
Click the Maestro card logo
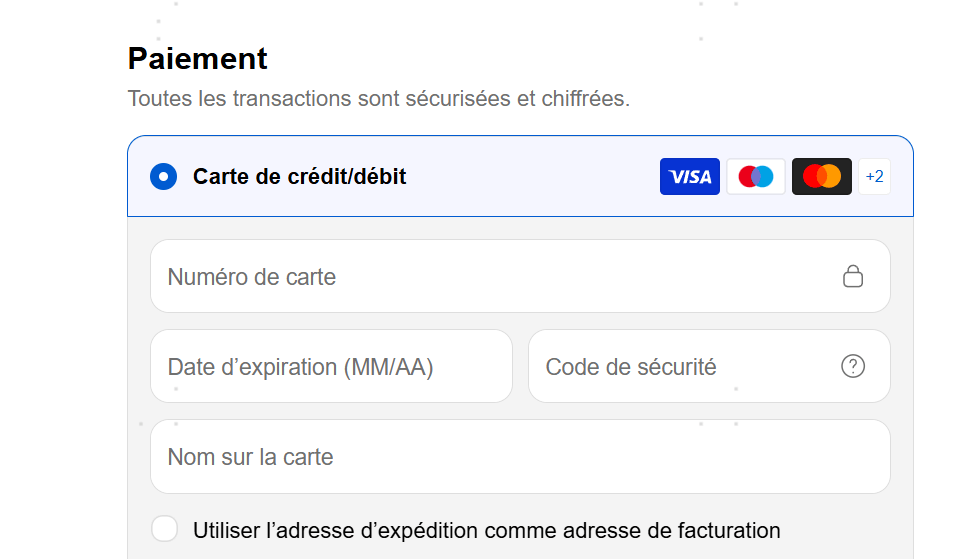click(x=755, y=176)
